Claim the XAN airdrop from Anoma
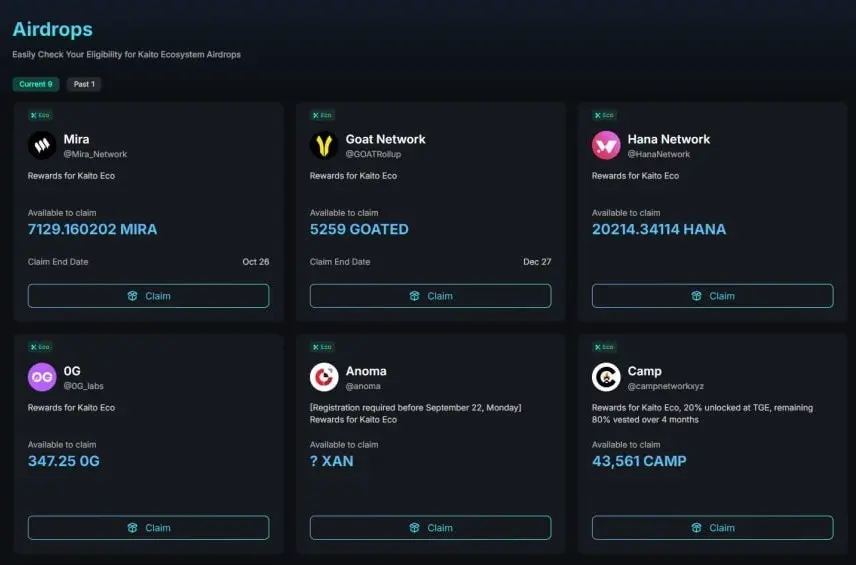This screenshot has height=565, width=856. (x=430, y=528)
